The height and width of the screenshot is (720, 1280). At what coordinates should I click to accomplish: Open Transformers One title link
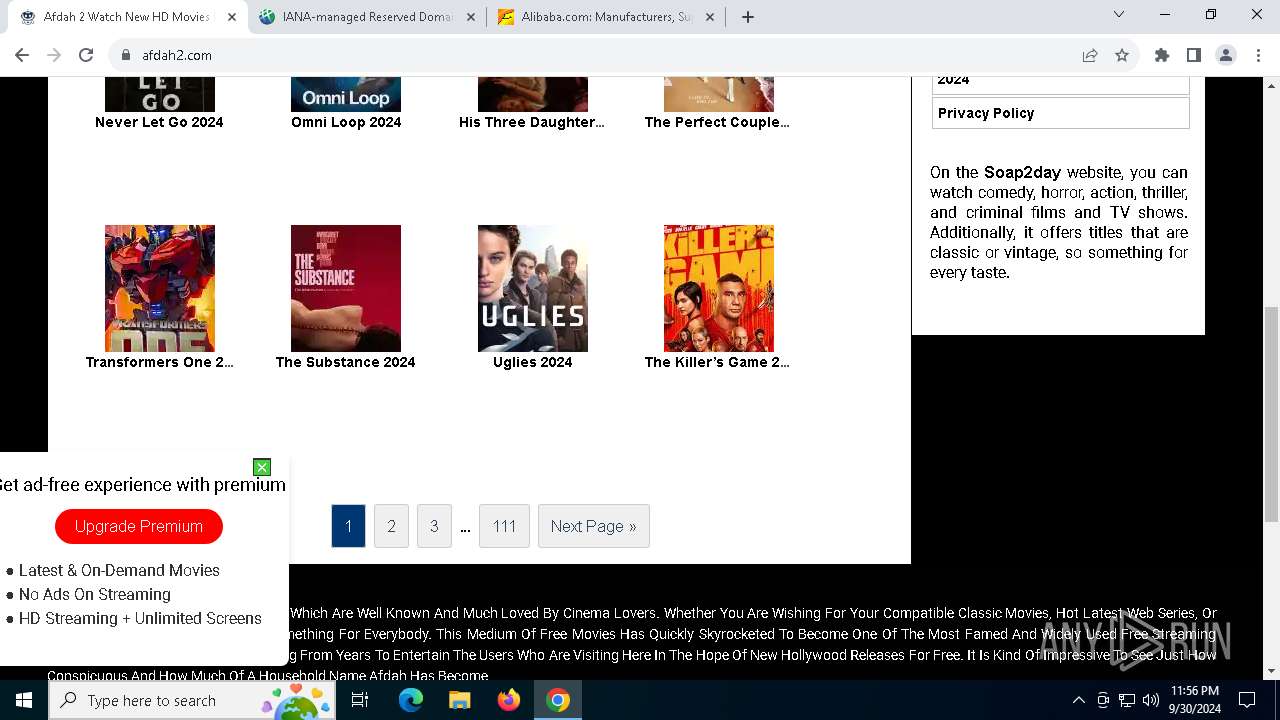click(x=160, y=362)
